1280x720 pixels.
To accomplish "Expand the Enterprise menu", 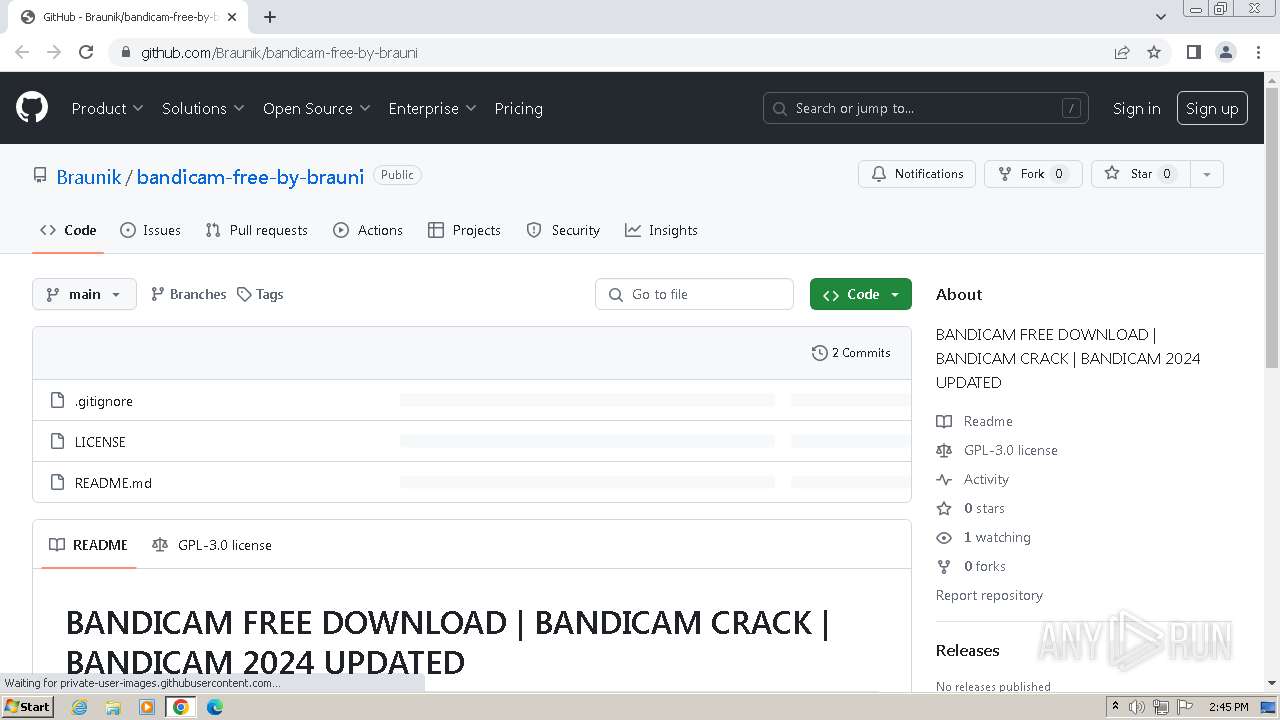I will [x=433, y=108].
